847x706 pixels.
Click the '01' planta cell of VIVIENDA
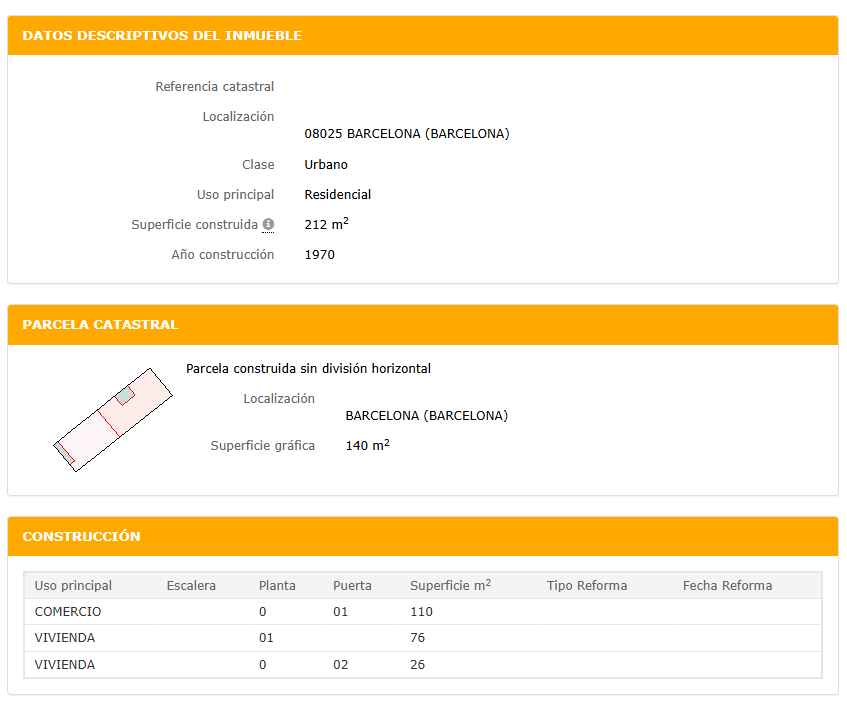coord(266,637)
